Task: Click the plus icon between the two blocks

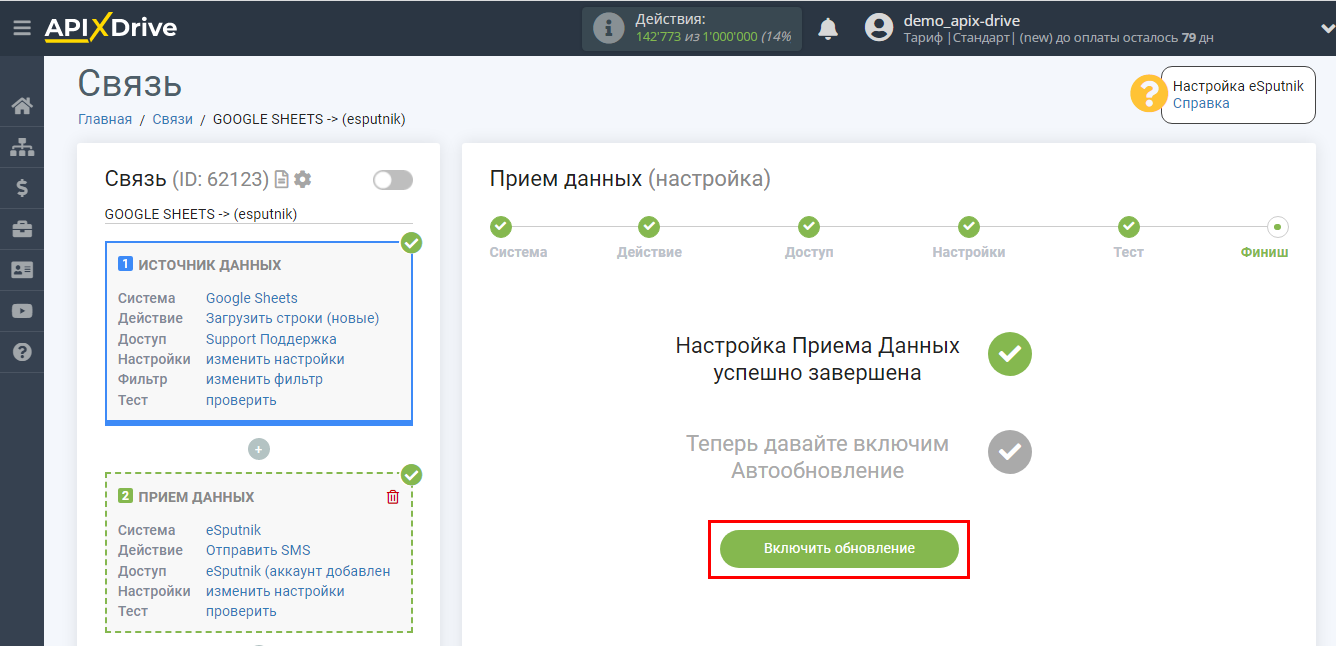Action: click(259, 450)
